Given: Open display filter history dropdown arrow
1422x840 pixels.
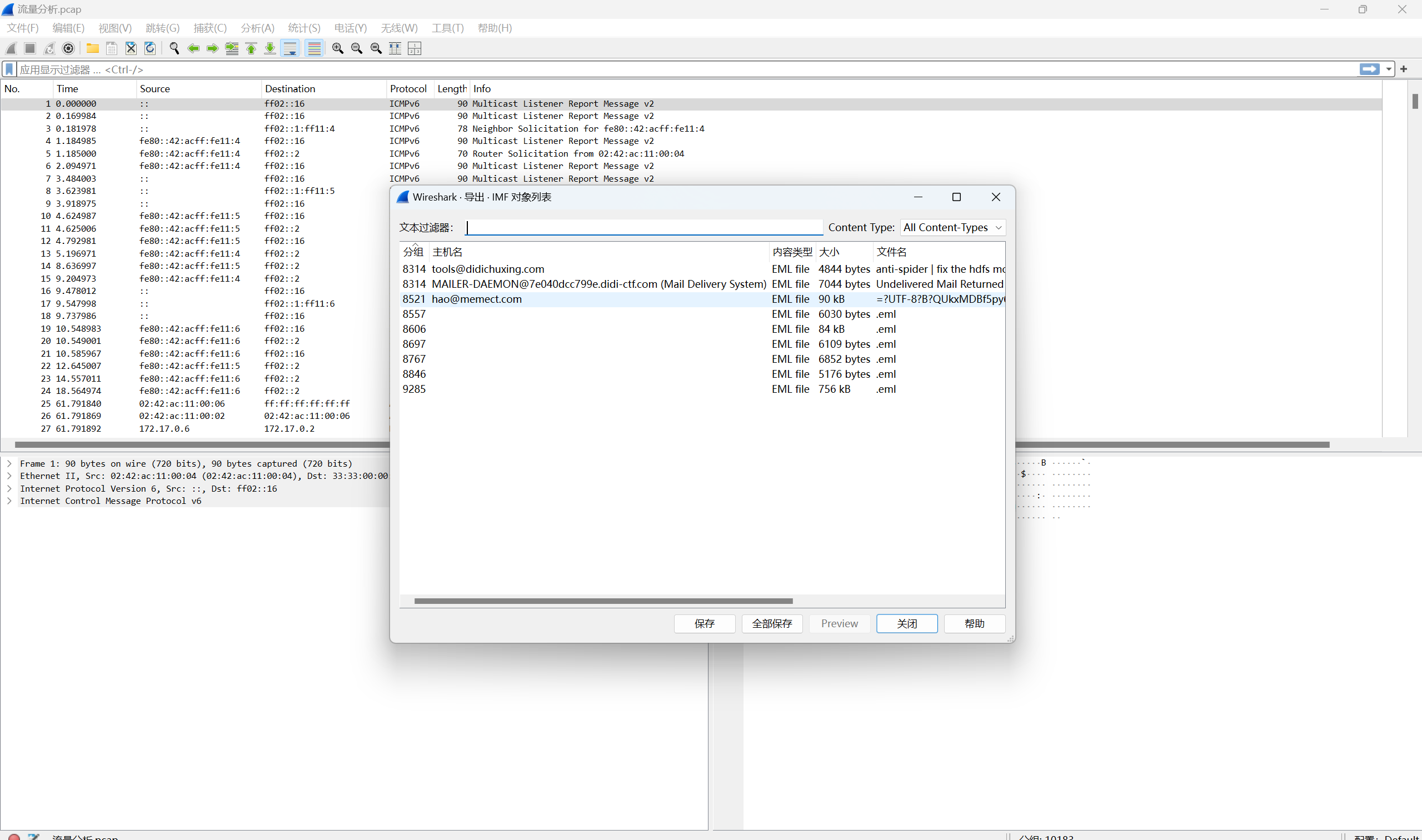Looking at the screenshot, I should [1389, 69].
